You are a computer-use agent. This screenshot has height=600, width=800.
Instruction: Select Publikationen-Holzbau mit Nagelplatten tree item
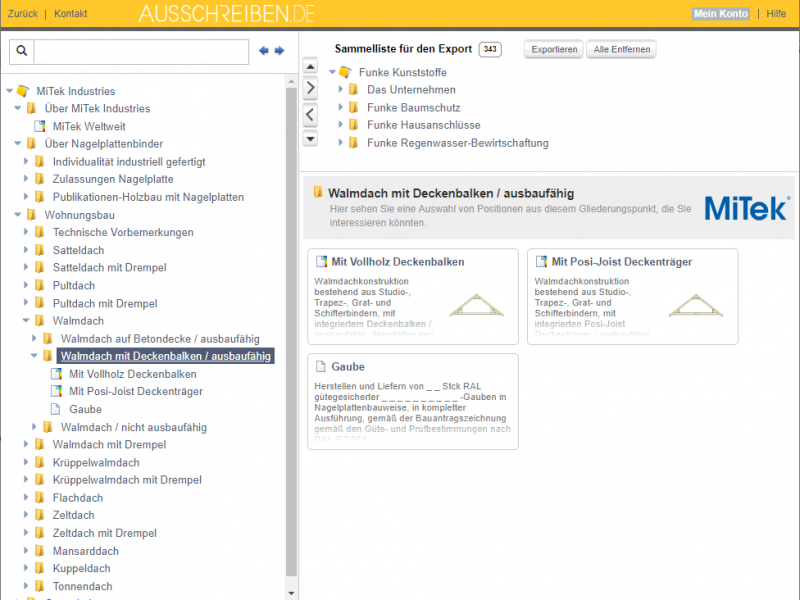148,197
